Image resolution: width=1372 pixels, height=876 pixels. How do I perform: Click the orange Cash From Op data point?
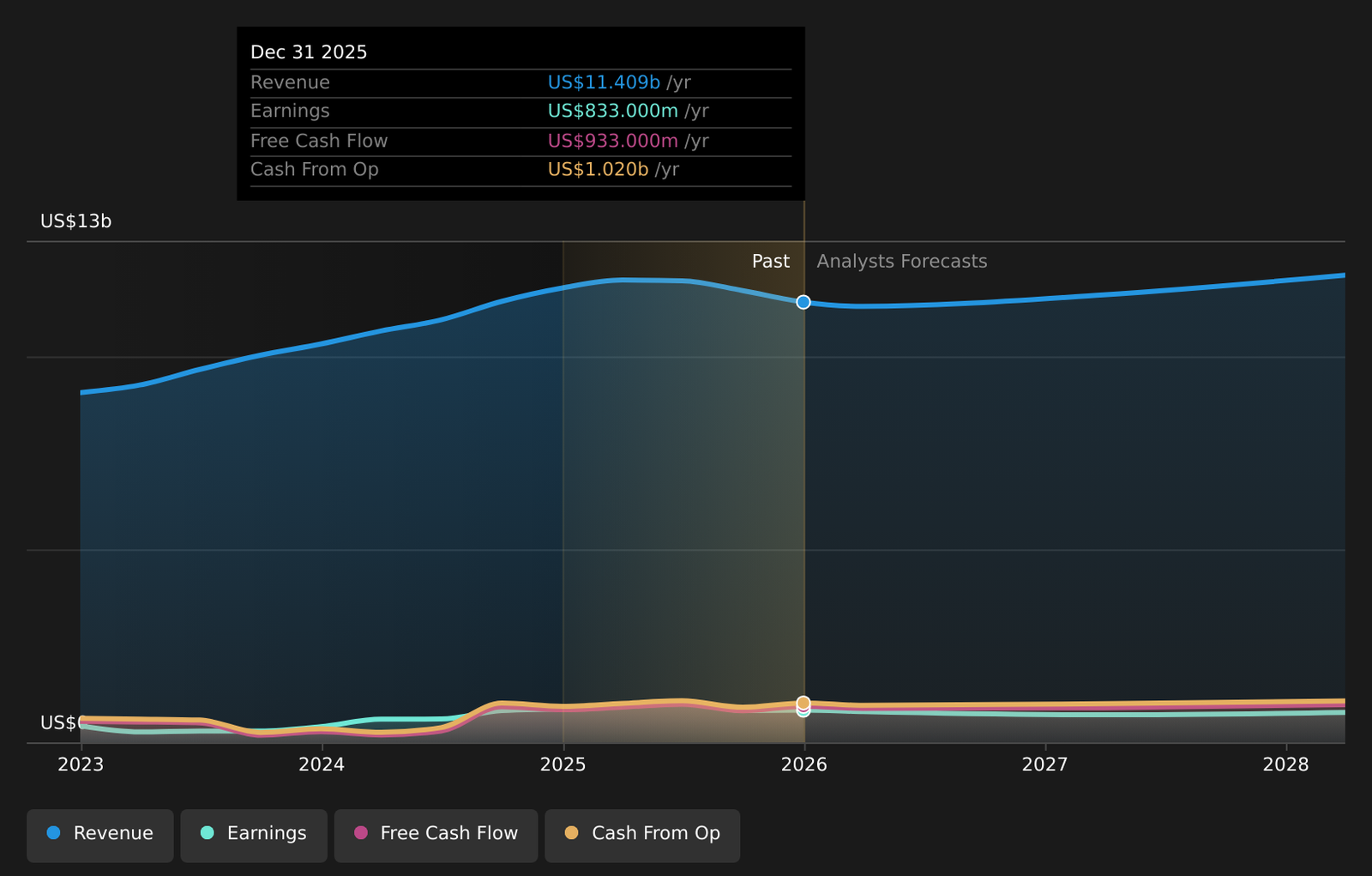(x=803, y=703)
